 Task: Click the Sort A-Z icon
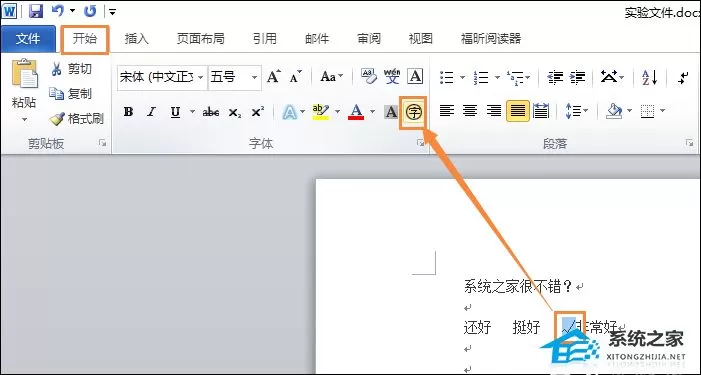click(650, 77)
